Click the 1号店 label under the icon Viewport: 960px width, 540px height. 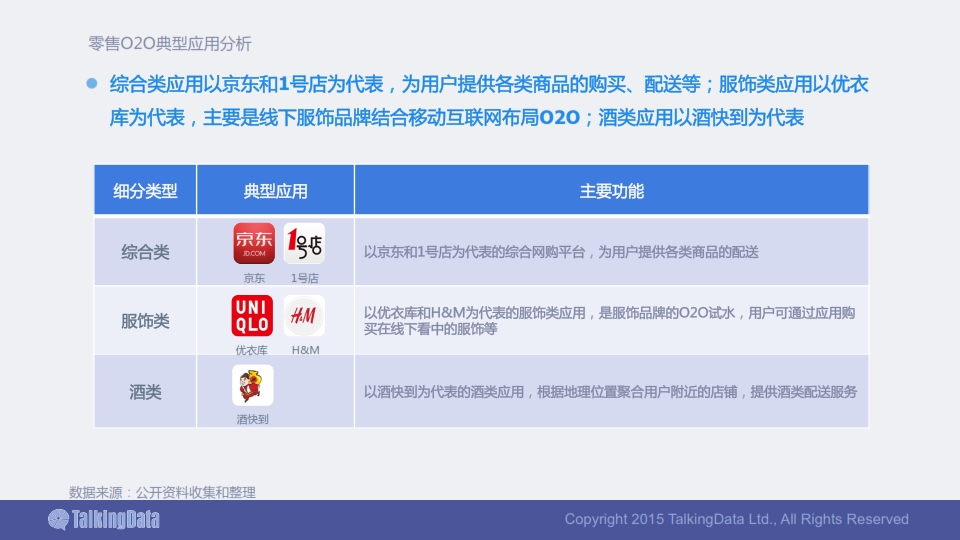click(304, 278)
